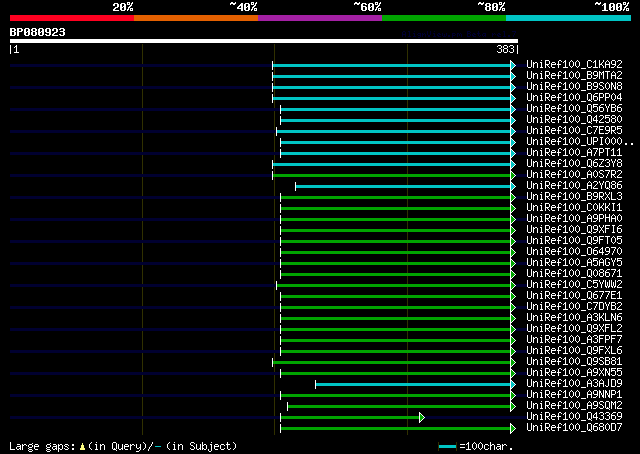Click the green ~80% legend segment
640x454 pixels.
click(x=444, y=18)
